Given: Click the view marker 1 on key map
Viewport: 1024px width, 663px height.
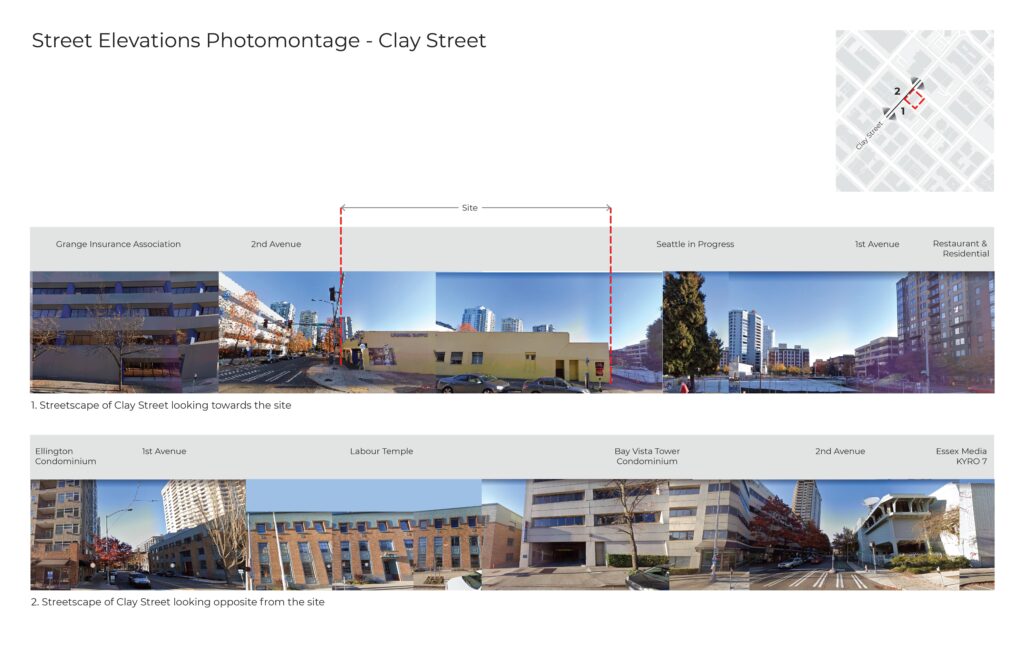Looking at the screenshot, I should coord(903,112).
